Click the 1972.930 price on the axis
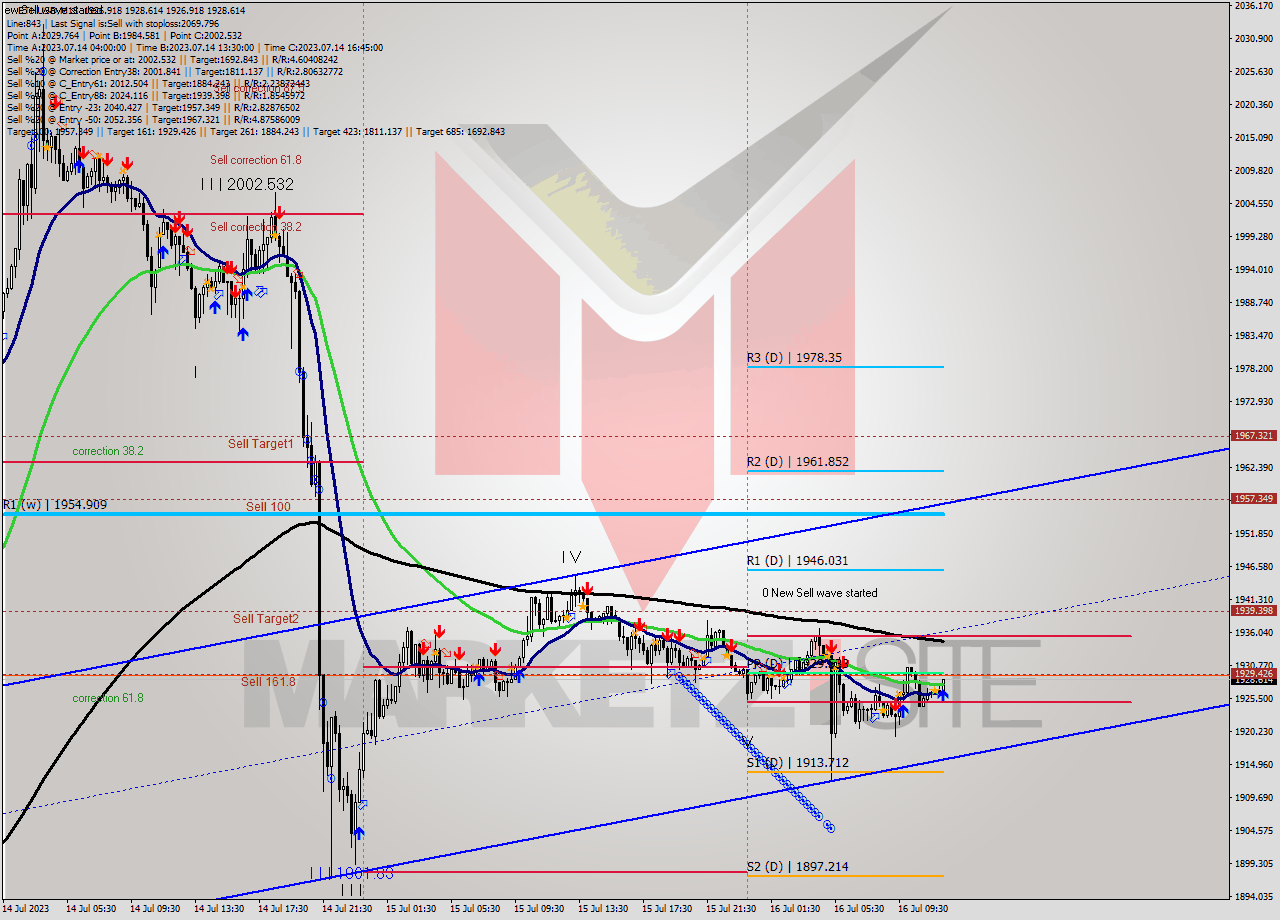This screenshot has height=920, width=1280. pos(1253,401)
